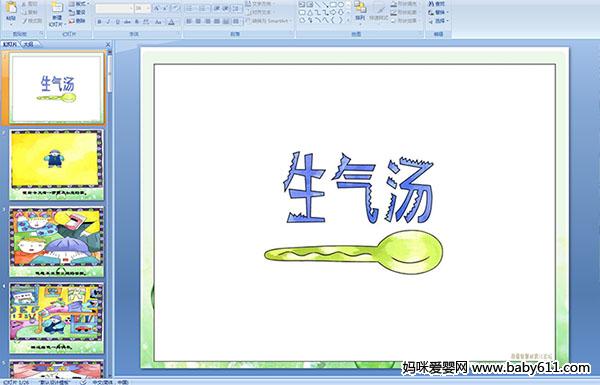Image resolution: width=600 pixels, height=385 pixels.
Task: Toggle Underline formatting
Action: [117, 22]
